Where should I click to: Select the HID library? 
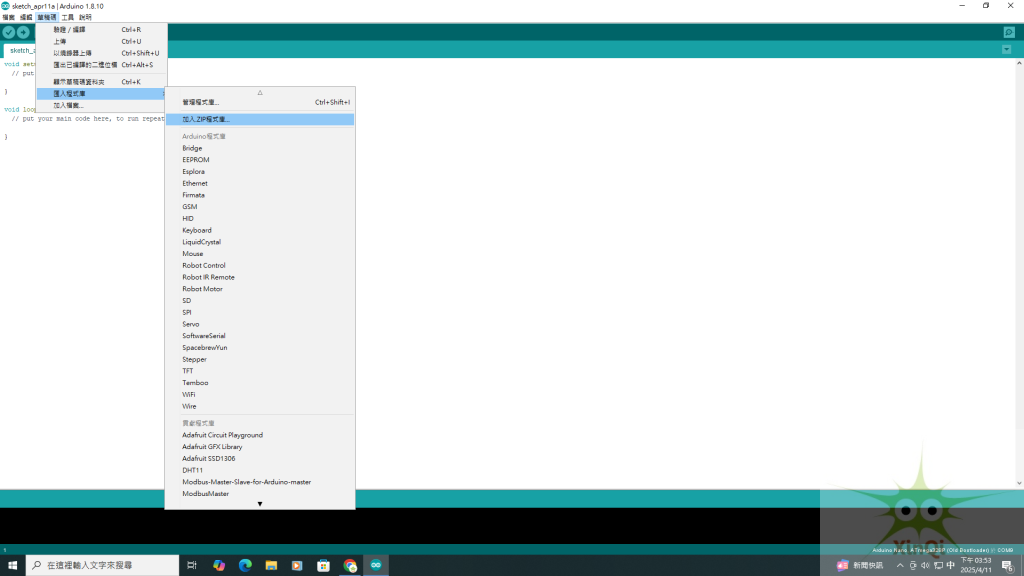point(260,219)
